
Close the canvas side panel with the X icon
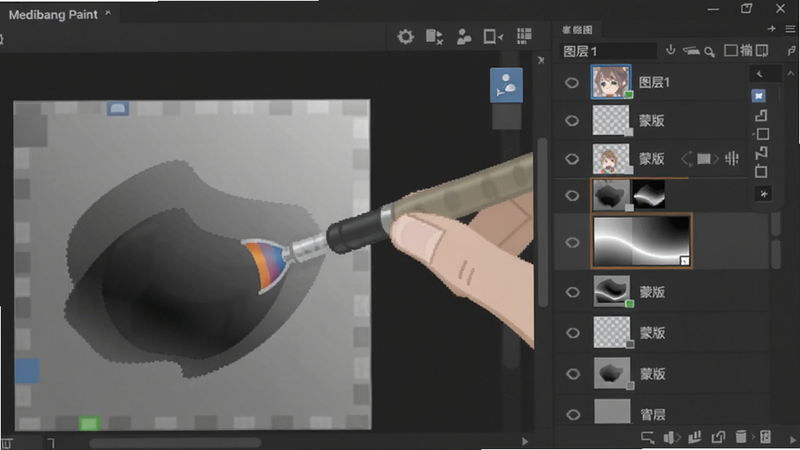[x=541, y=60]
